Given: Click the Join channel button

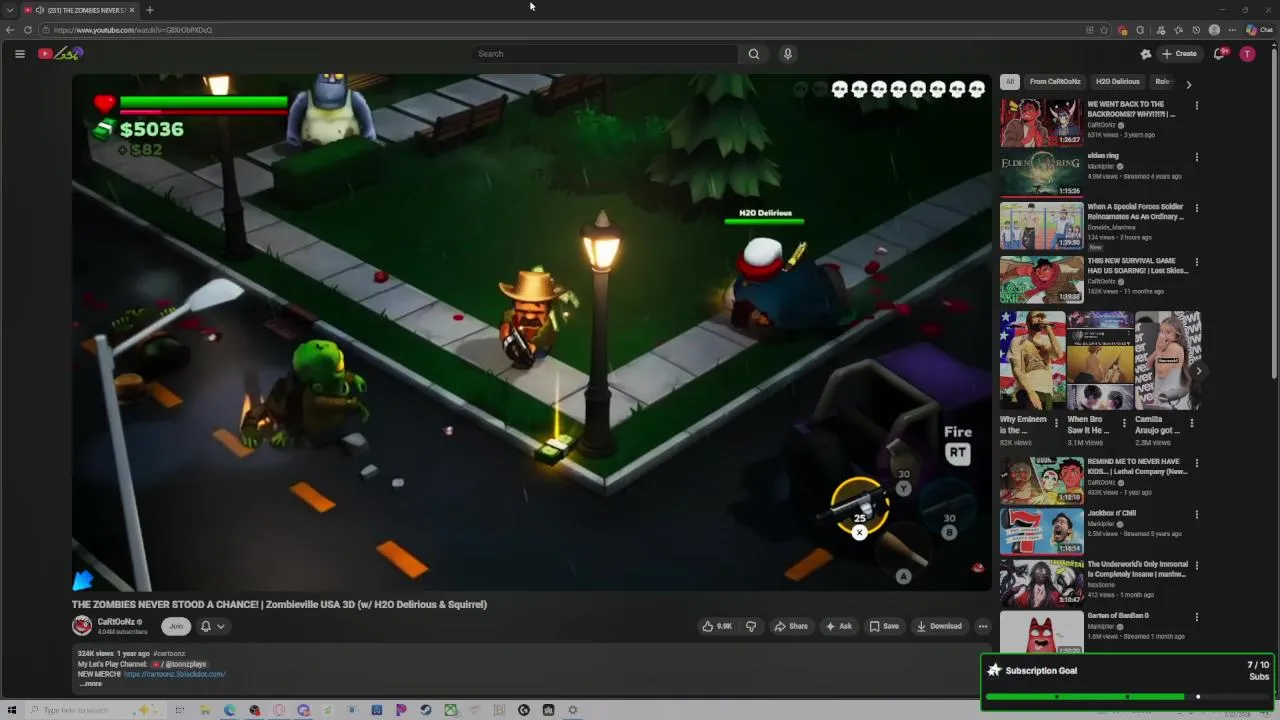Looking at the screenshot, I should tap(176, 626).
